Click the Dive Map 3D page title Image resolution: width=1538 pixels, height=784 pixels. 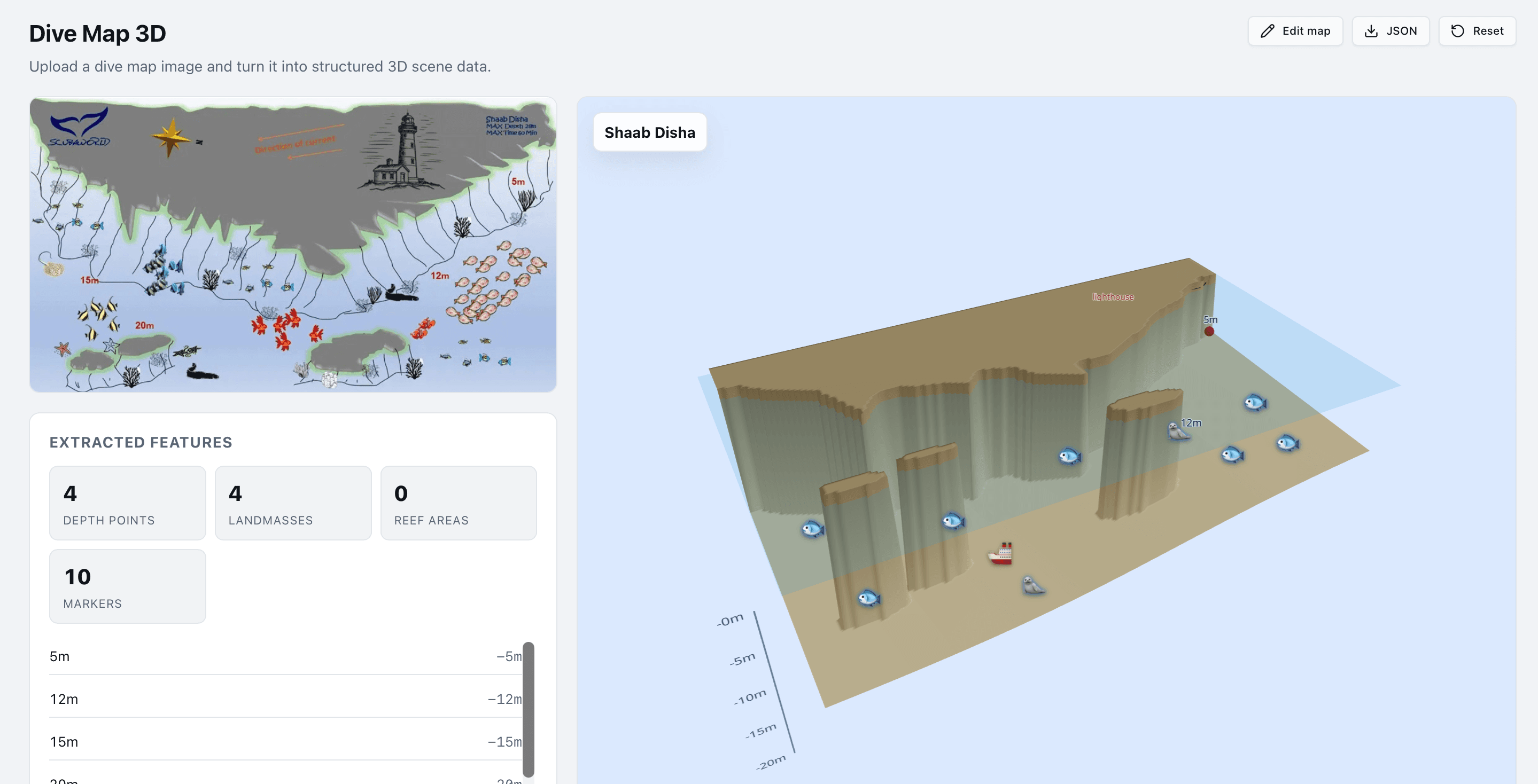pyautogui.click(x=97, y=34)
